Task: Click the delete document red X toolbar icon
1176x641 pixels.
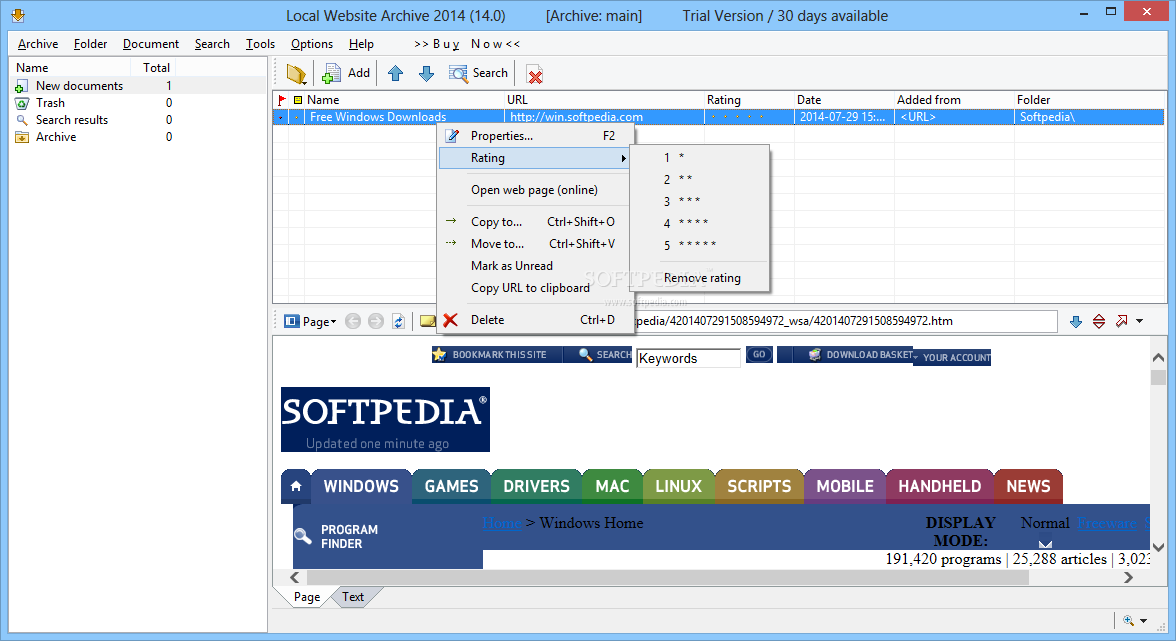Action: click(x=535, y=75)
